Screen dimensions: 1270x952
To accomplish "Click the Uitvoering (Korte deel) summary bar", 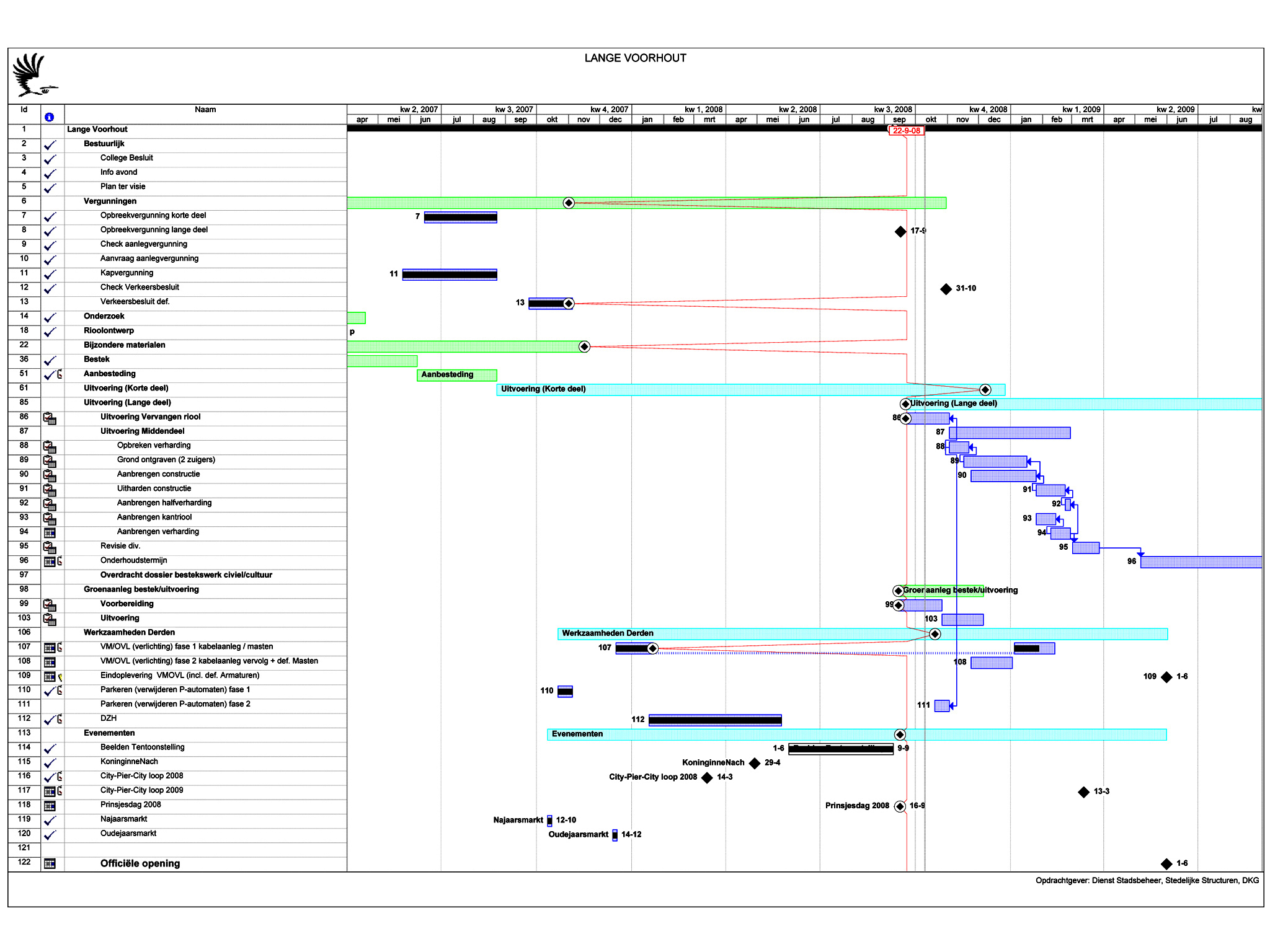I will point(750,389).
